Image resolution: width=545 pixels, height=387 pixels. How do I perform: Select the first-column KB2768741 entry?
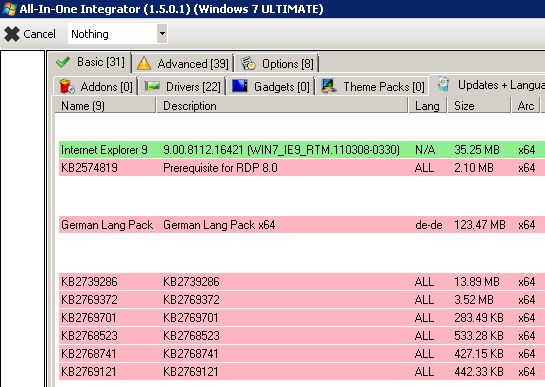[89, 354]
